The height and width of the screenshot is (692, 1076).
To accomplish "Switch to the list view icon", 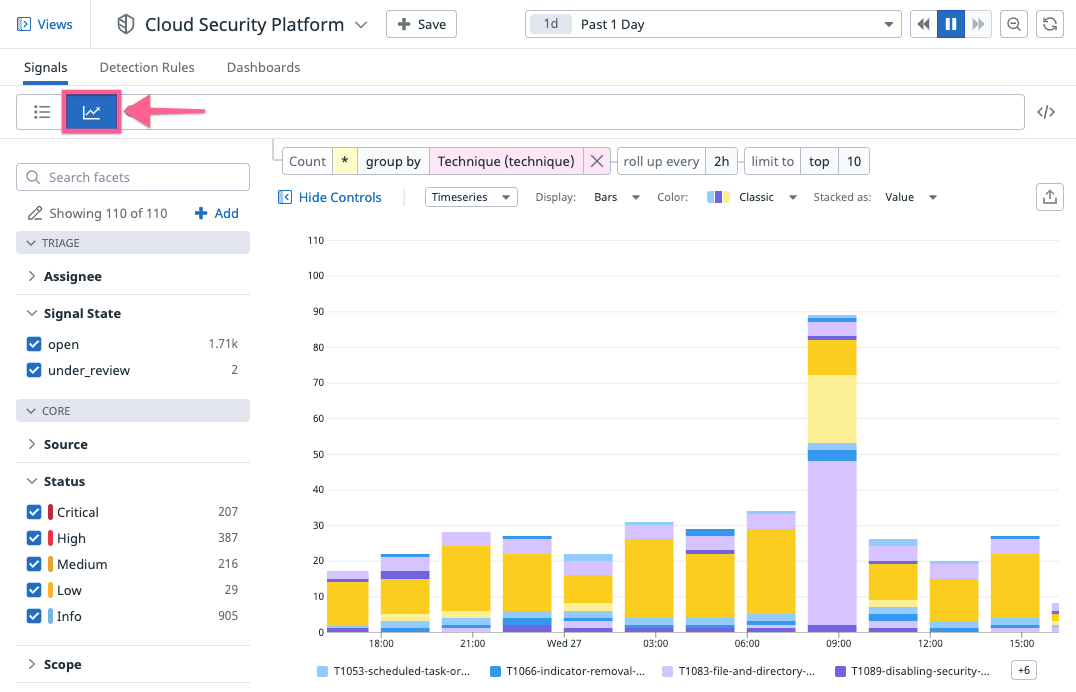I will 41,112.
